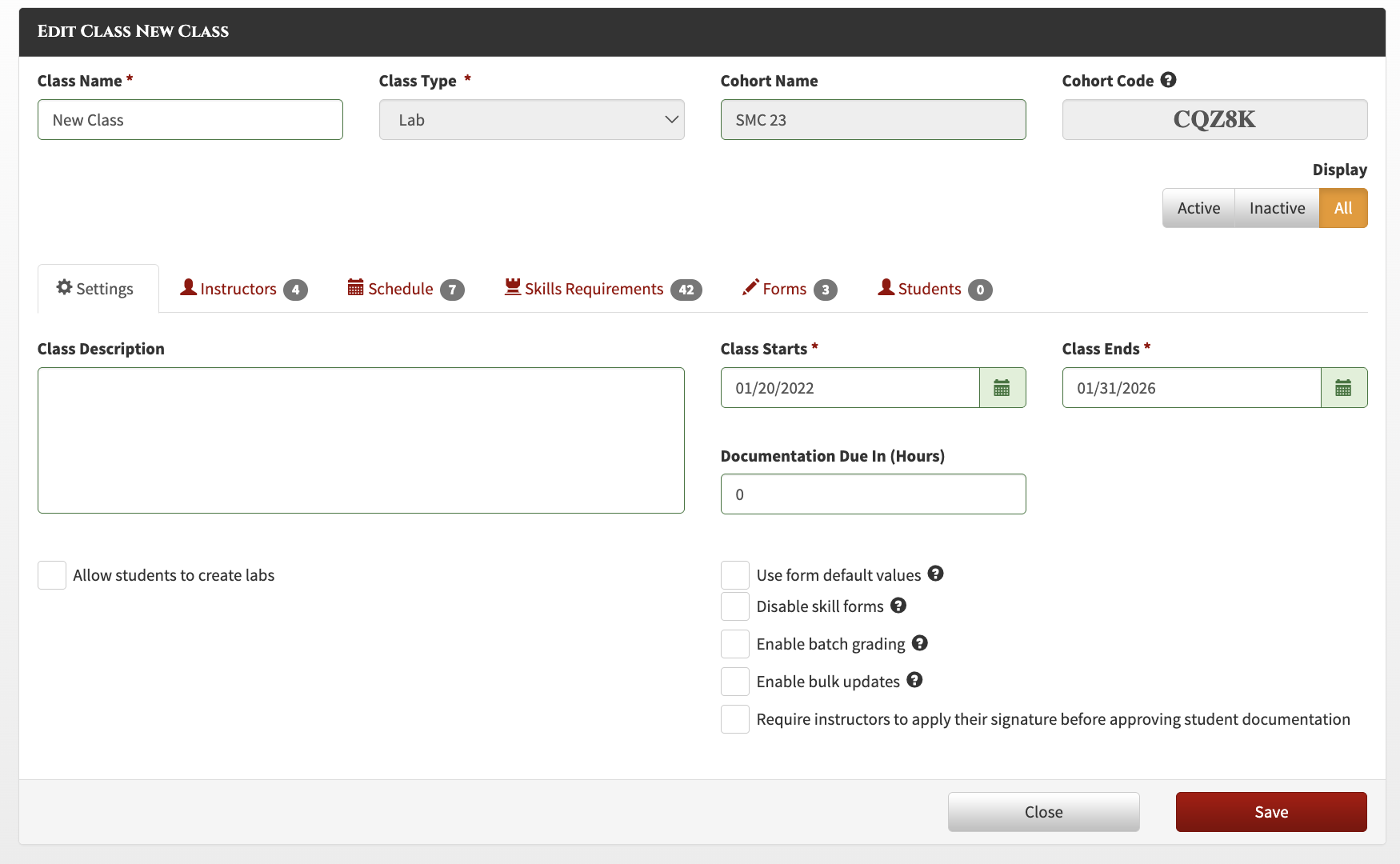Click help icon beside Enable bulk updates
Screen dimensions: 1400x864
(x=914, y=680)
